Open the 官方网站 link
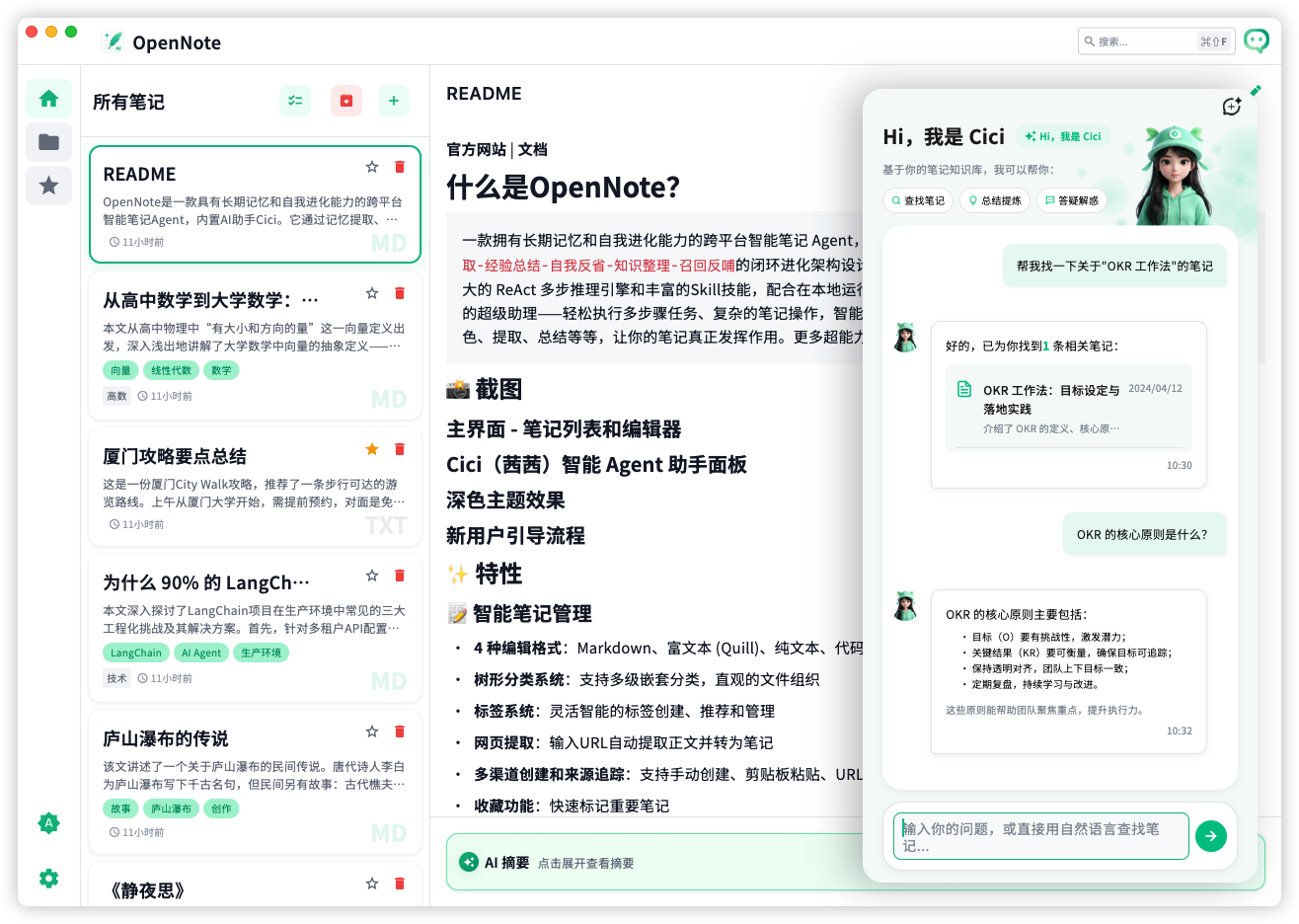 476,150
